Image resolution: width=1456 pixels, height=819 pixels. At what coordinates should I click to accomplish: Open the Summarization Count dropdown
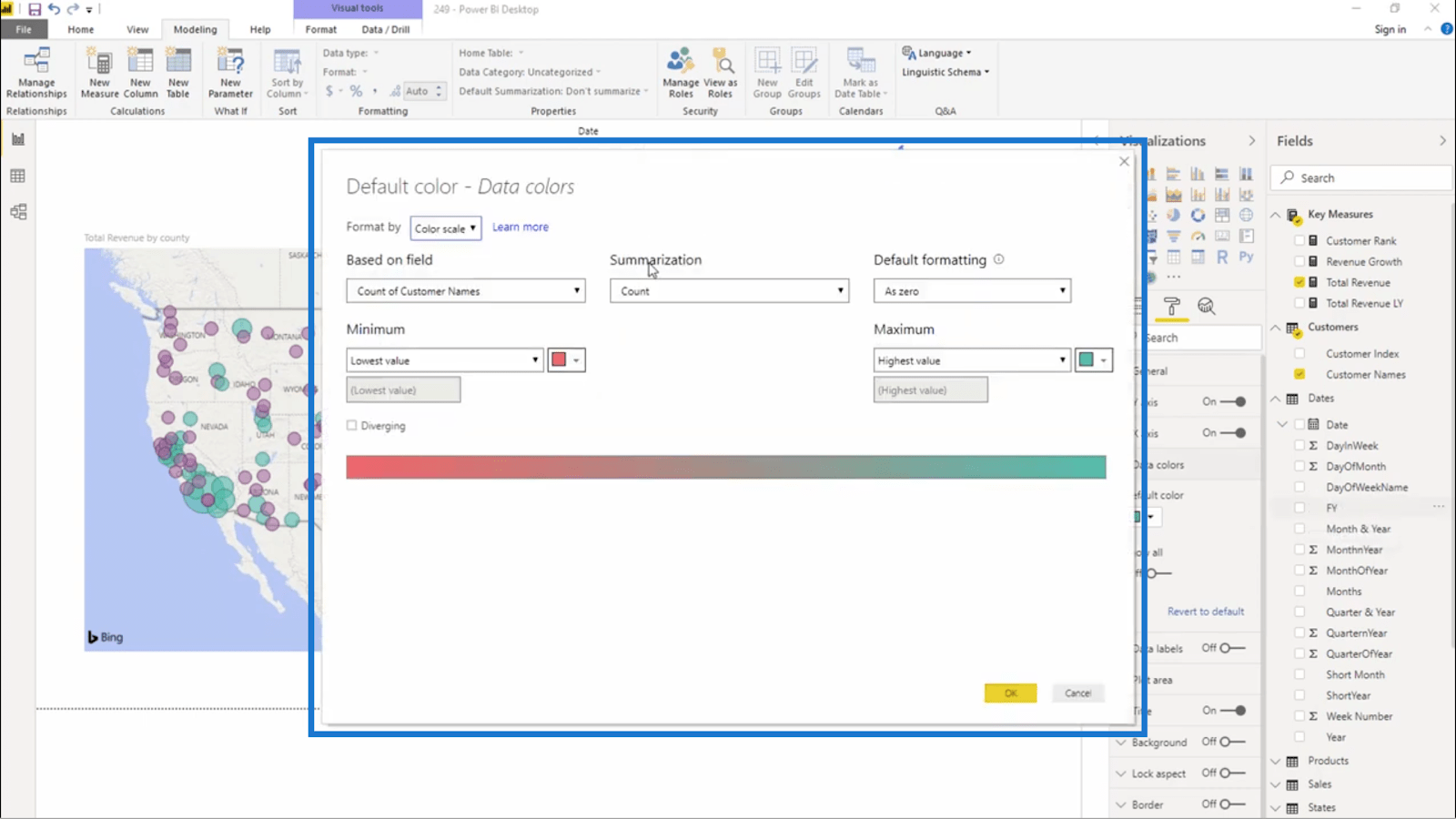729,290
